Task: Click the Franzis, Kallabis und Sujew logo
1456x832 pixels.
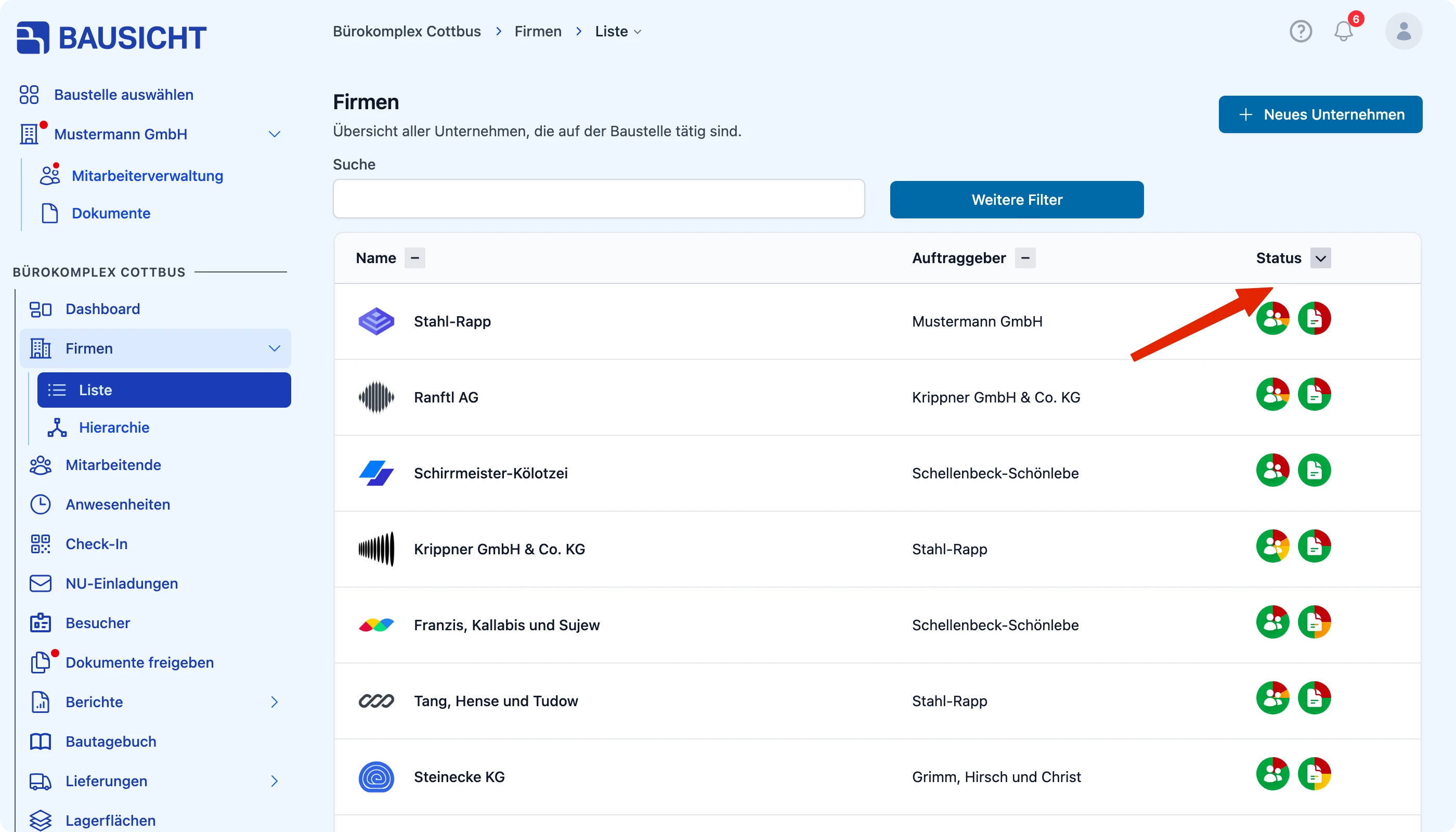Action: (x=376, y=625)
